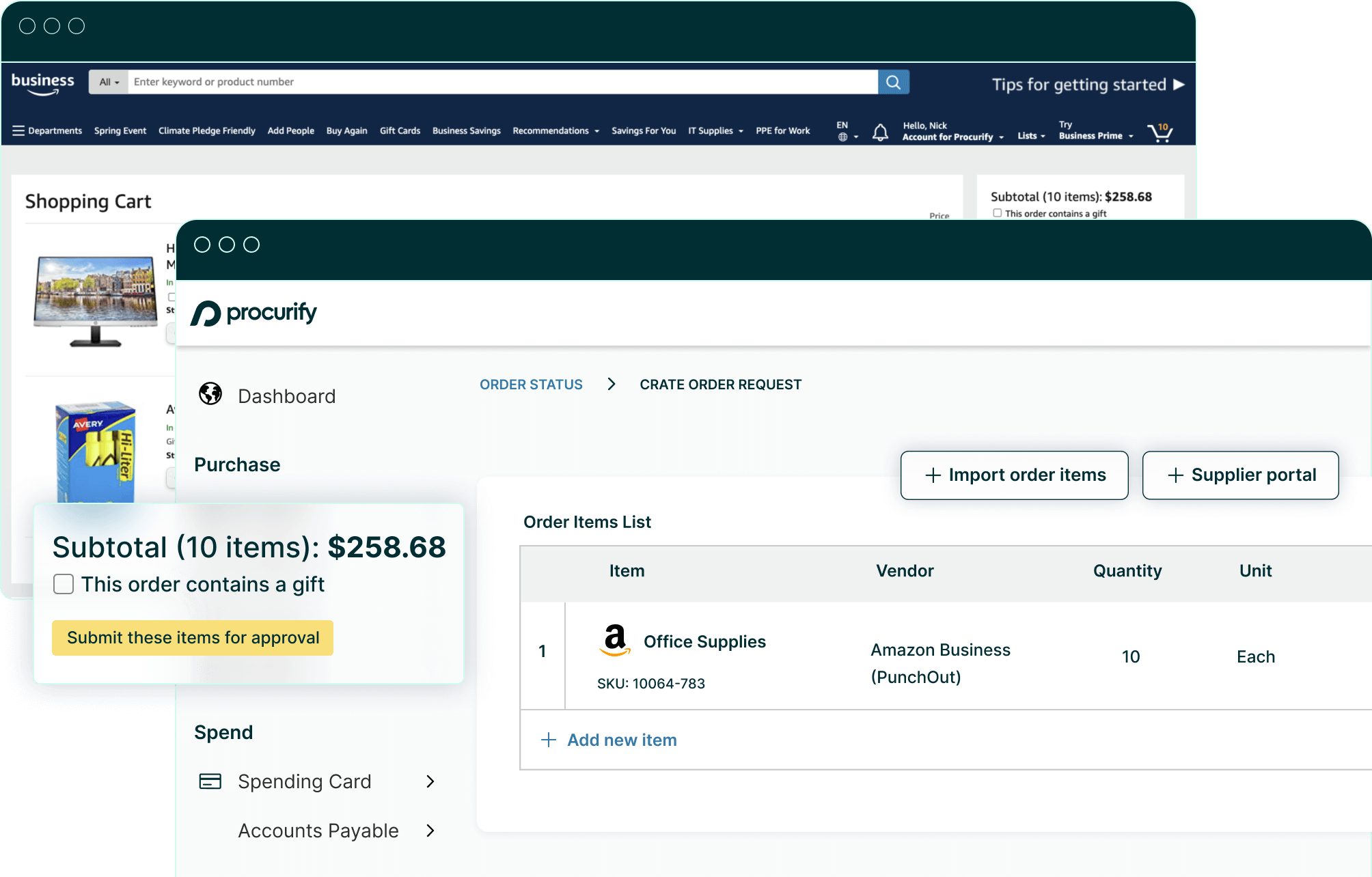Click the Procurify logo
The height and width of the screenshot is (877, 1372).
pos(253,314)
